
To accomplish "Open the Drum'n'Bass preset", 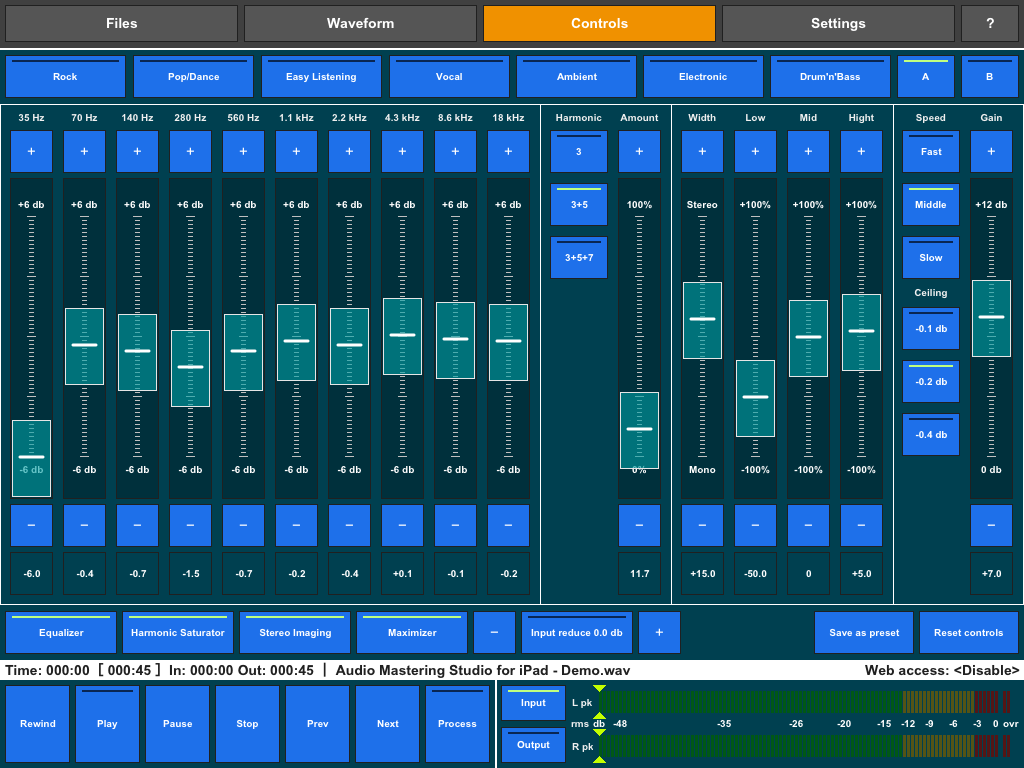I will pyautogui.click(x=831, y=76).
